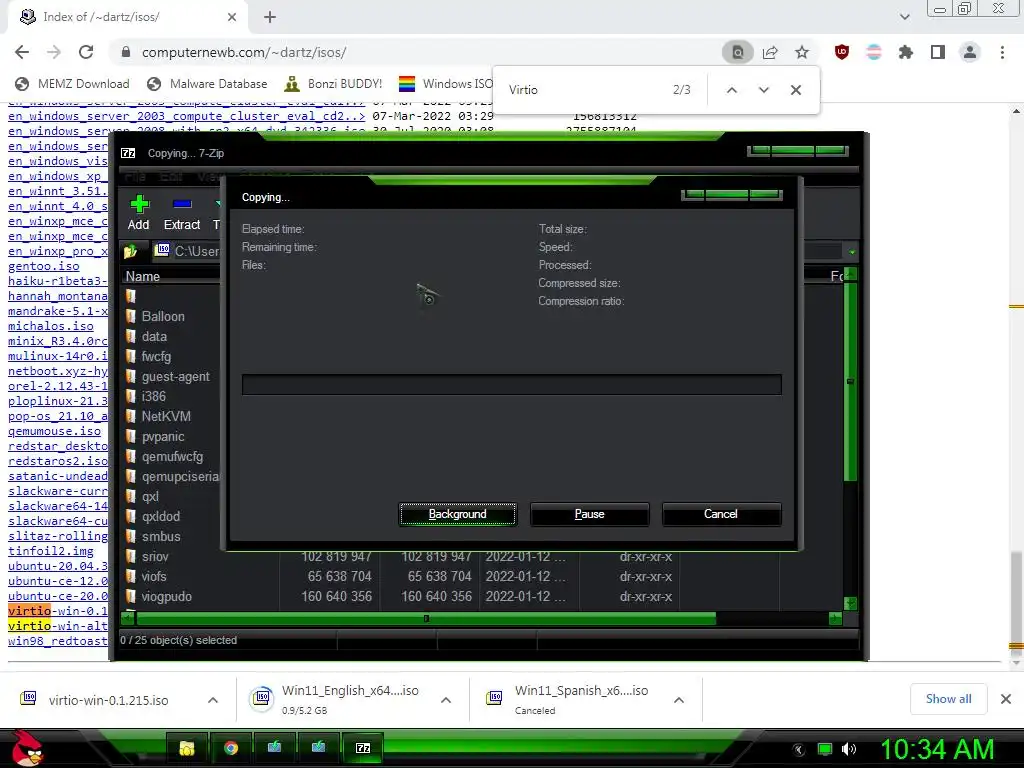Click the up-folder icon in 7-Zip address bar
Viewport: 1024px width, 768px height.
131,251
